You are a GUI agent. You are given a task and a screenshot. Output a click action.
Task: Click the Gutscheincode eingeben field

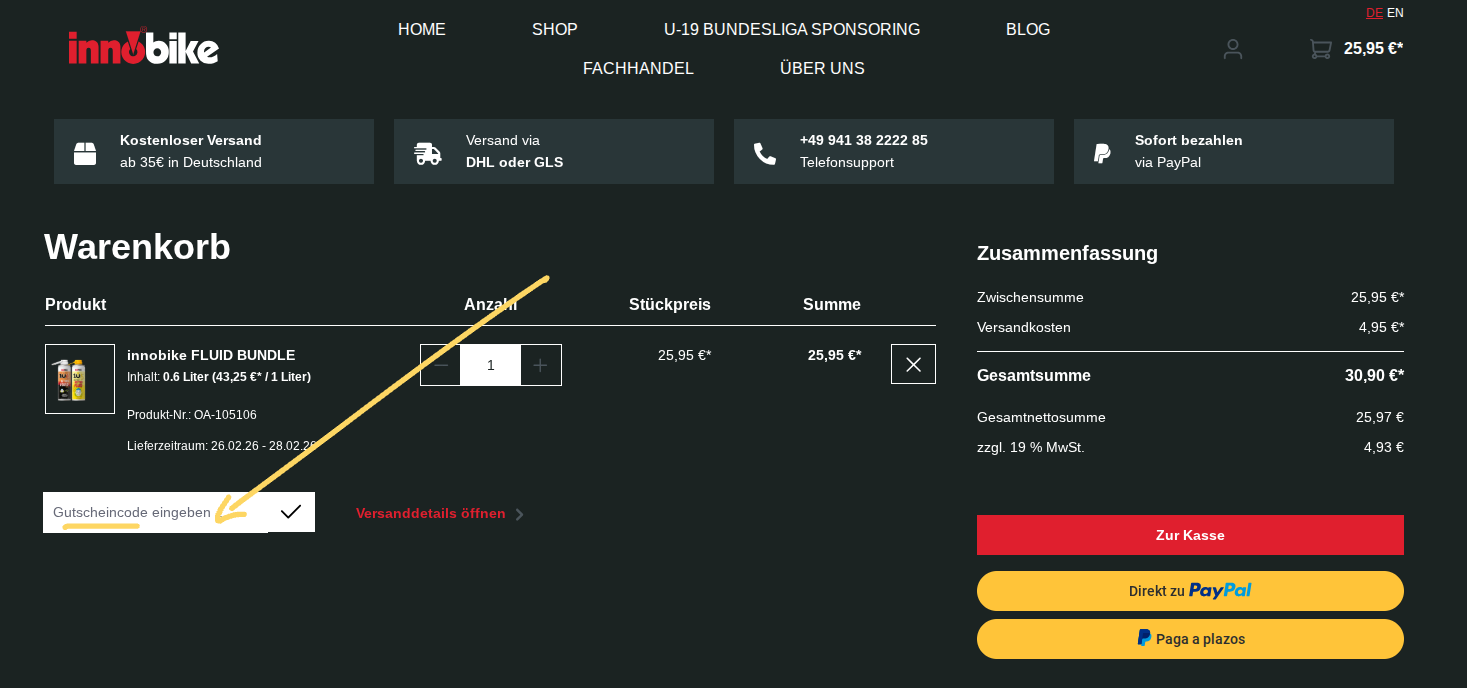point(155,512)
